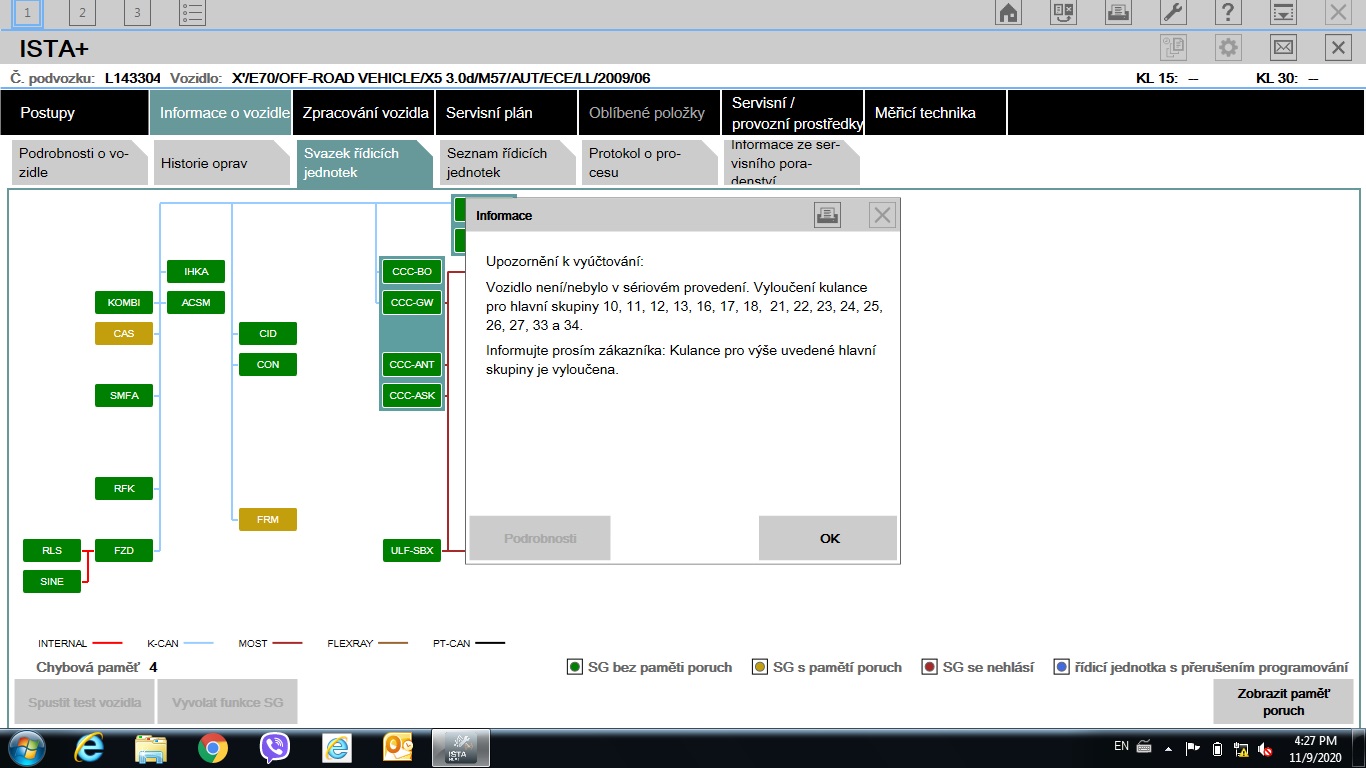Switch to session number 2
Screen dimensions: 1366x768
pyautogui.click(x=82, y=13)
